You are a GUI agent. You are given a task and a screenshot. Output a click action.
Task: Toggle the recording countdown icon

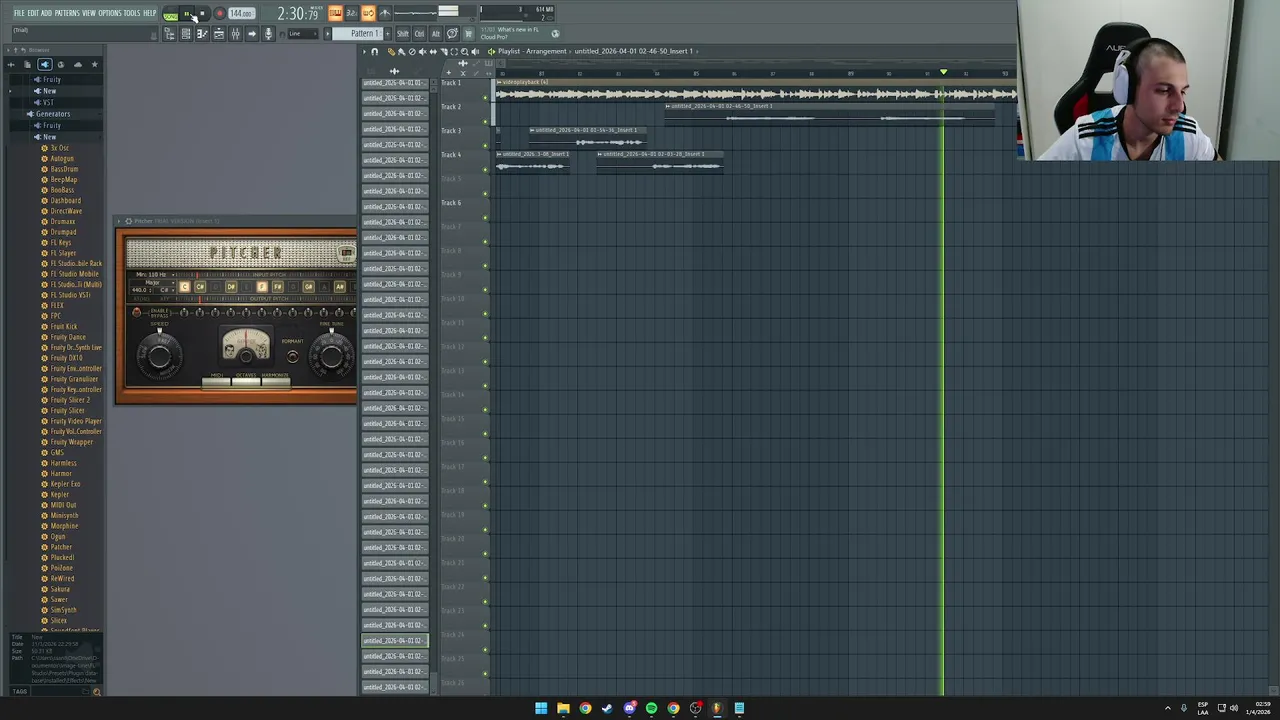352,13
